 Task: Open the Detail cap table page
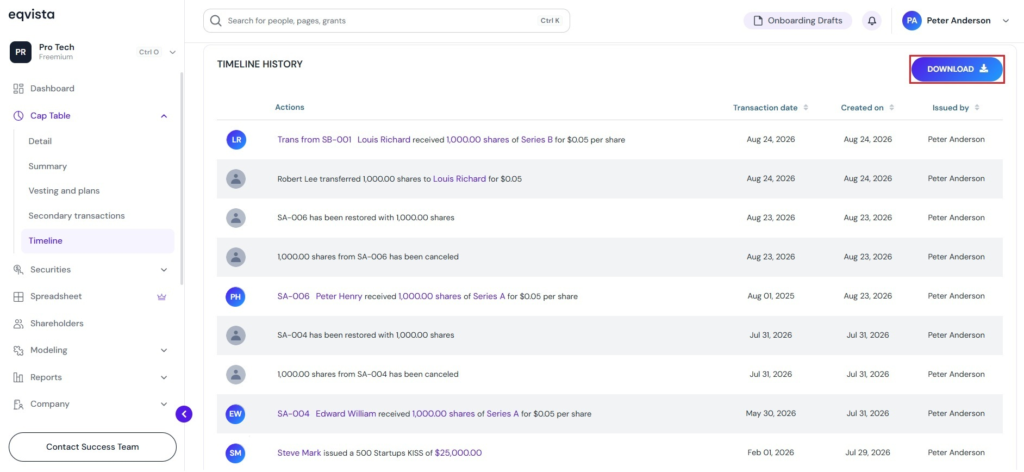(40, 141)
